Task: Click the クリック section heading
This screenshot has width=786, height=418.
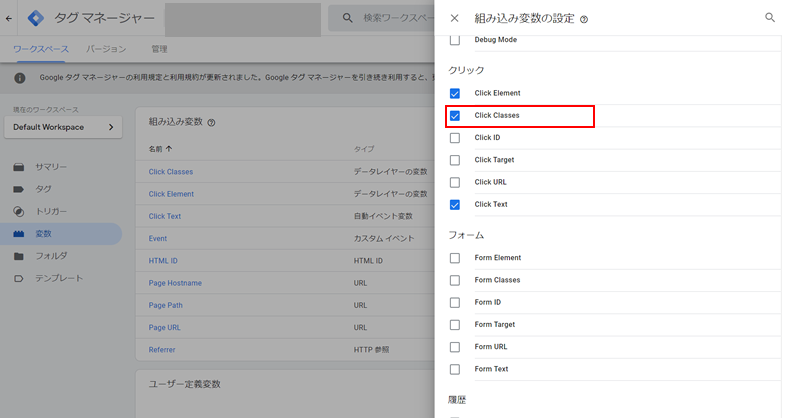Action: click(466, 70)
